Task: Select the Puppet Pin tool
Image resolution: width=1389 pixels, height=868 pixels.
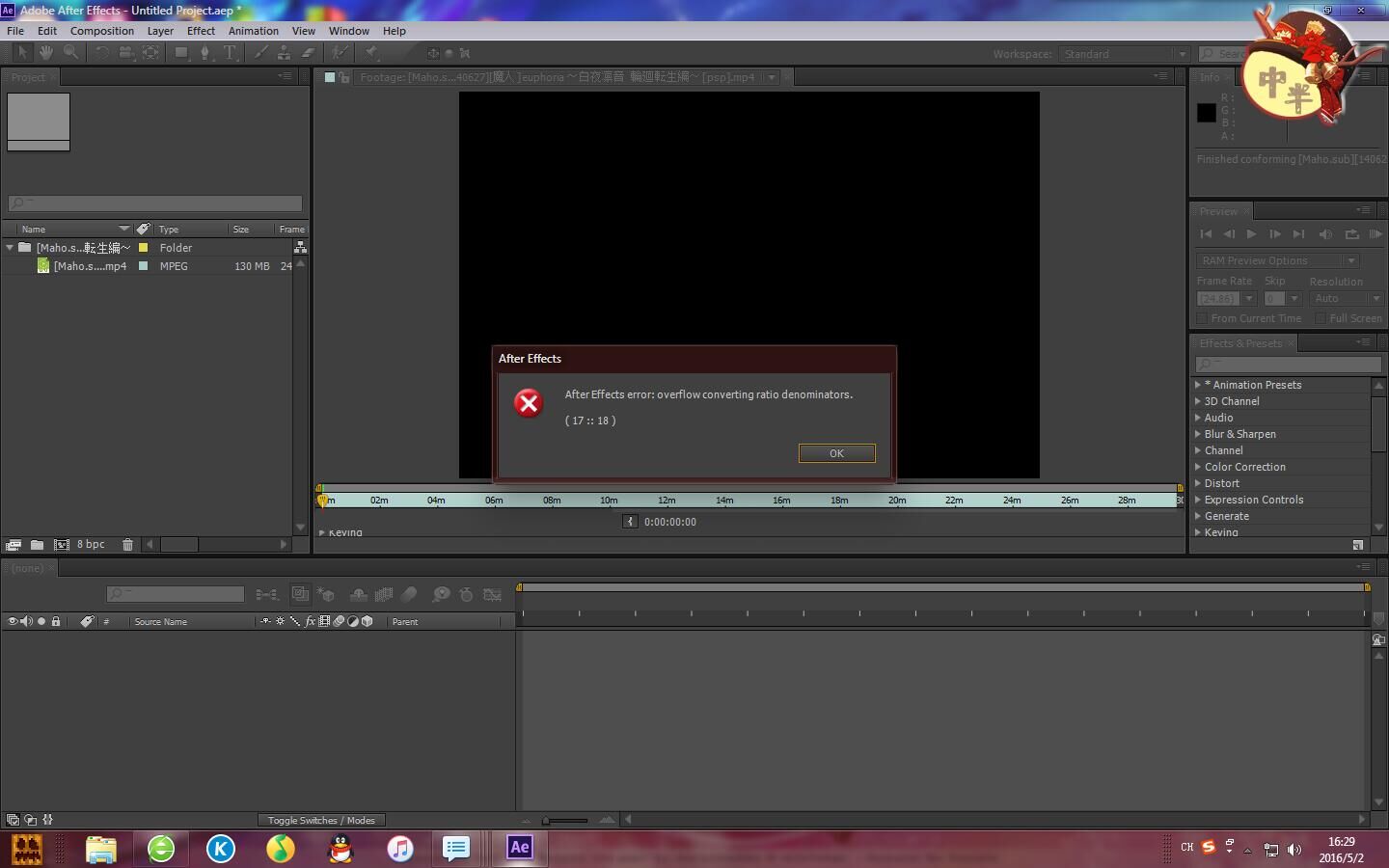Action: [x=371, y=52]
